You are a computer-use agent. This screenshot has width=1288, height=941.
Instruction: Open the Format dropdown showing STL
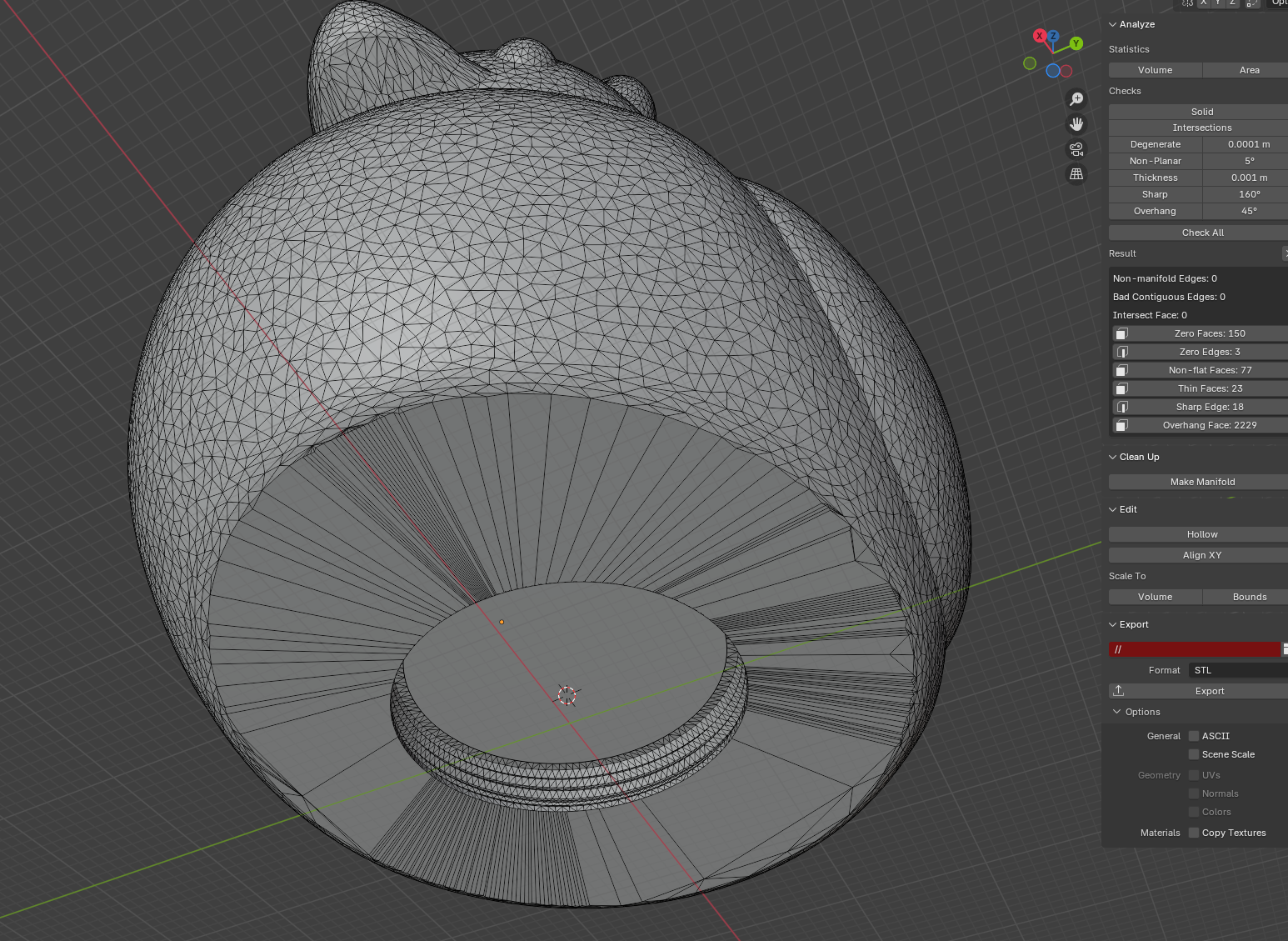pyautogui.click(x=1238, y=670)
